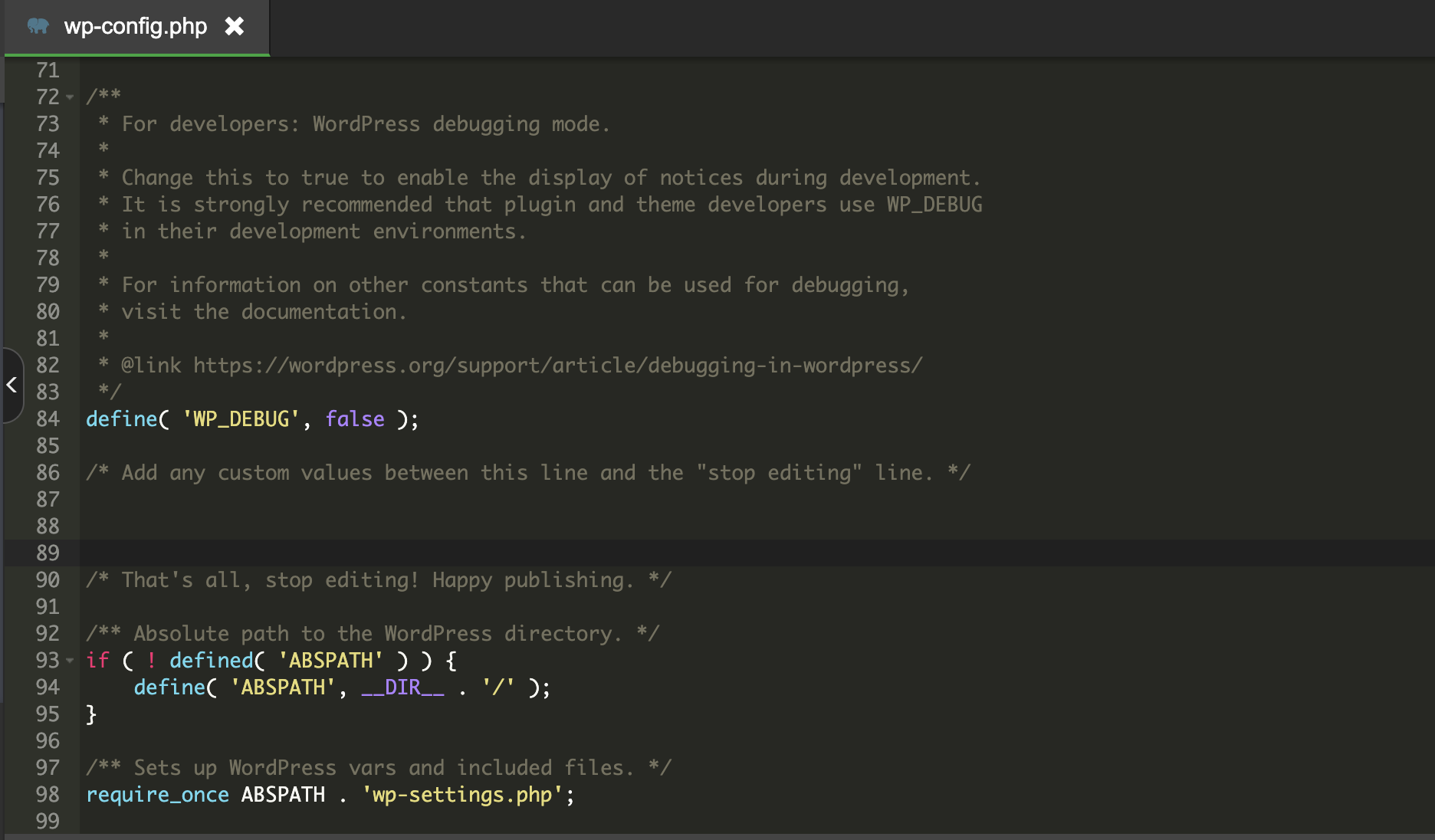This screenshot has height=840, width=1435.
Task: Expand the hidden sidebar with the left chevron
Action: (x=11, y=385)
